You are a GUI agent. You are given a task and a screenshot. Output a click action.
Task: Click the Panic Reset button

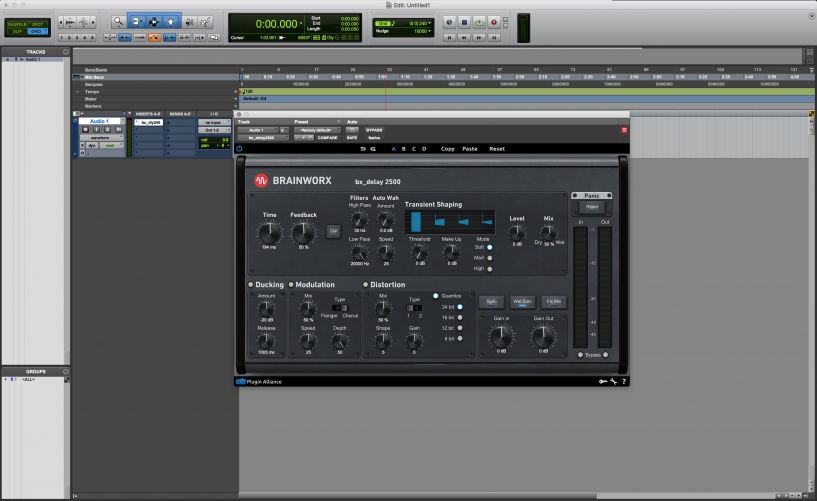592,207
